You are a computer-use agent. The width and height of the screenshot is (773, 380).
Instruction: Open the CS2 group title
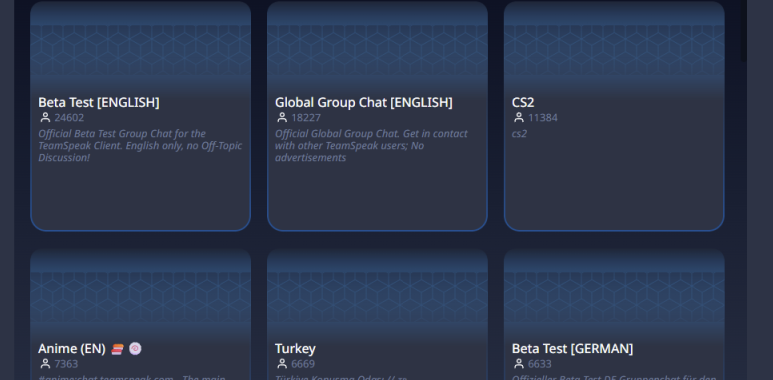(523, 102)
